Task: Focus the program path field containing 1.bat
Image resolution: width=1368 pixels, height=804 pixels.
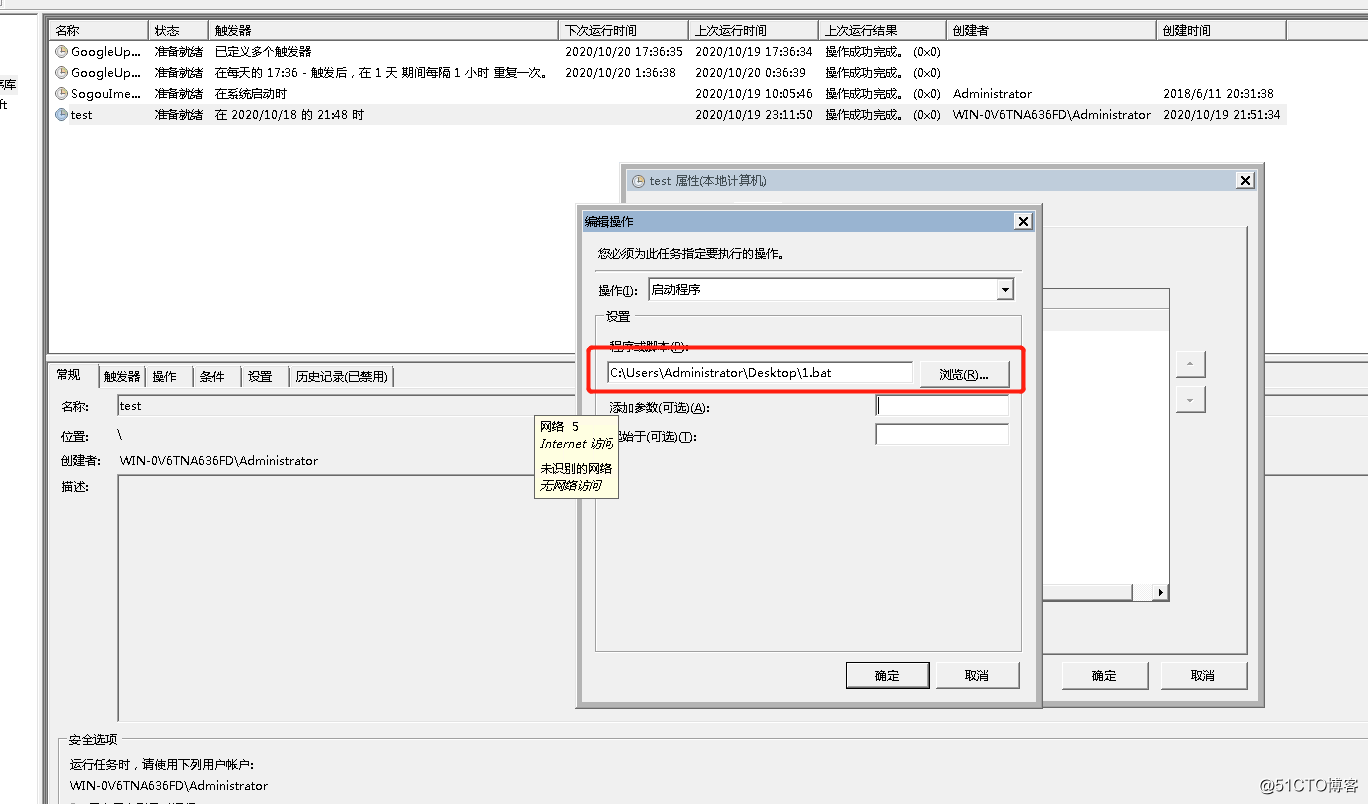Action: [x=759, y=373]
